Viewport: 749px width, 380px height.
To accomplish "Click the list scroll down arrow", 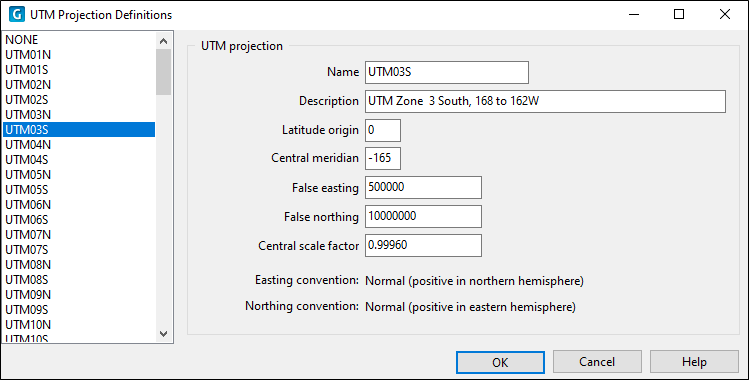I will pos(163,334).
